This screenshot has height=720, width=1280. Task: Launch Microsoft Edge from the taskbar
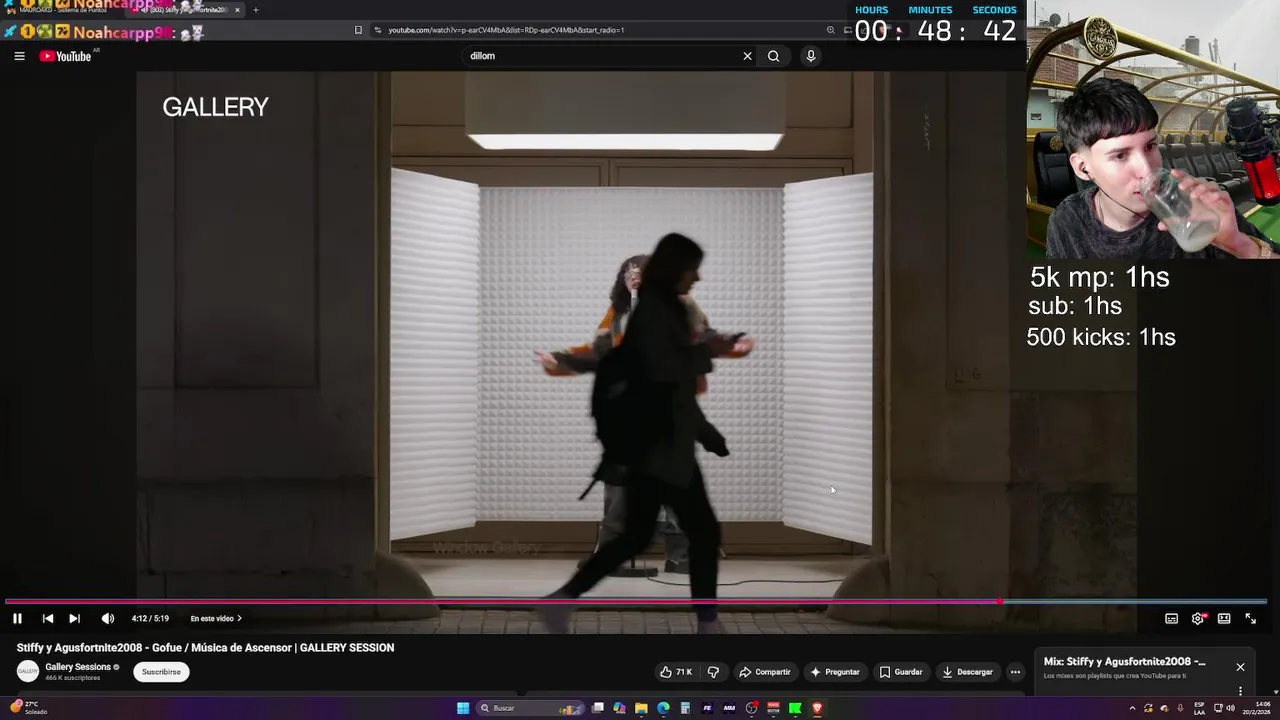pos(663,708)
